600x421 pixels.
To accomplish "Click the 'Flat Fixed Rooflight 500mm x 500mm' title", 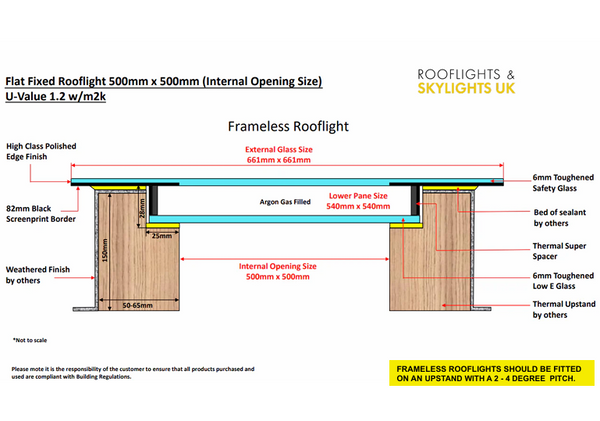I will (x=164, y=82).
